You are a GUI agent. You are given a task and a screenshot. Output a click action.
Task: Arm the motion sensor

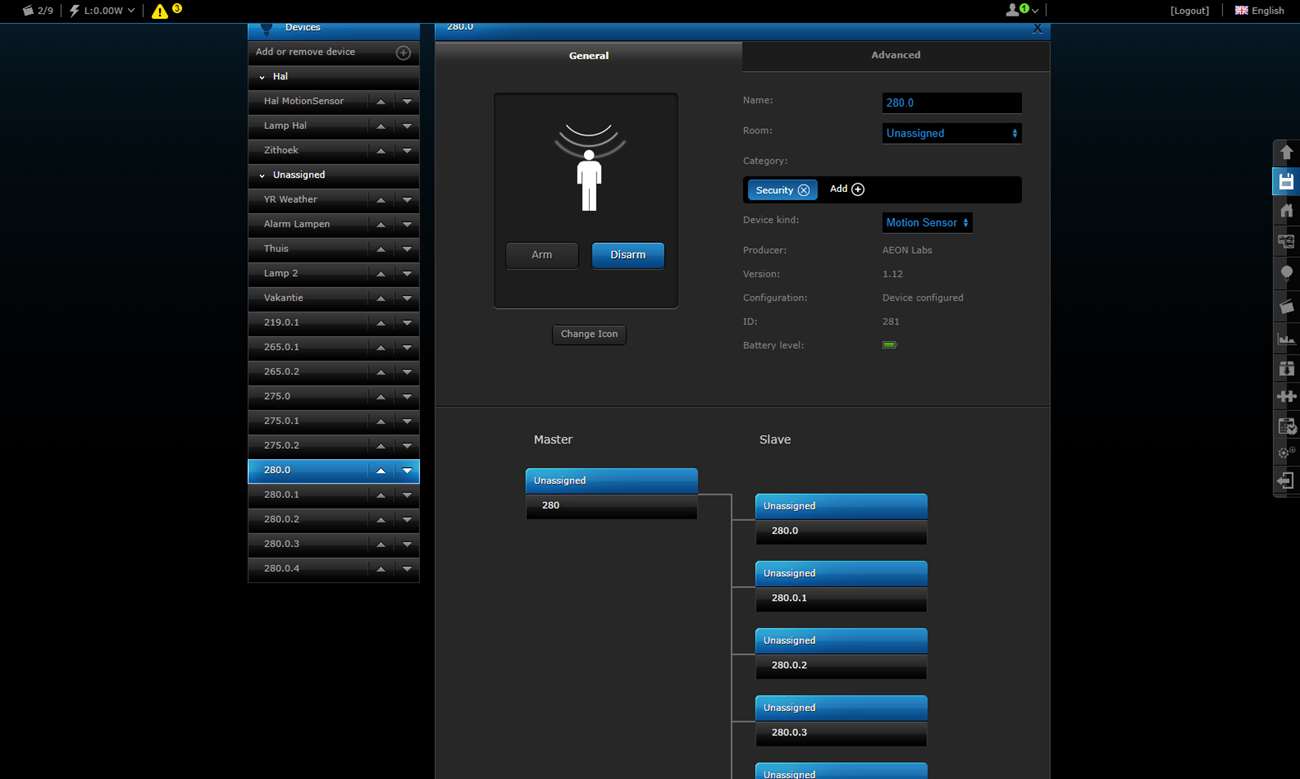541,255
